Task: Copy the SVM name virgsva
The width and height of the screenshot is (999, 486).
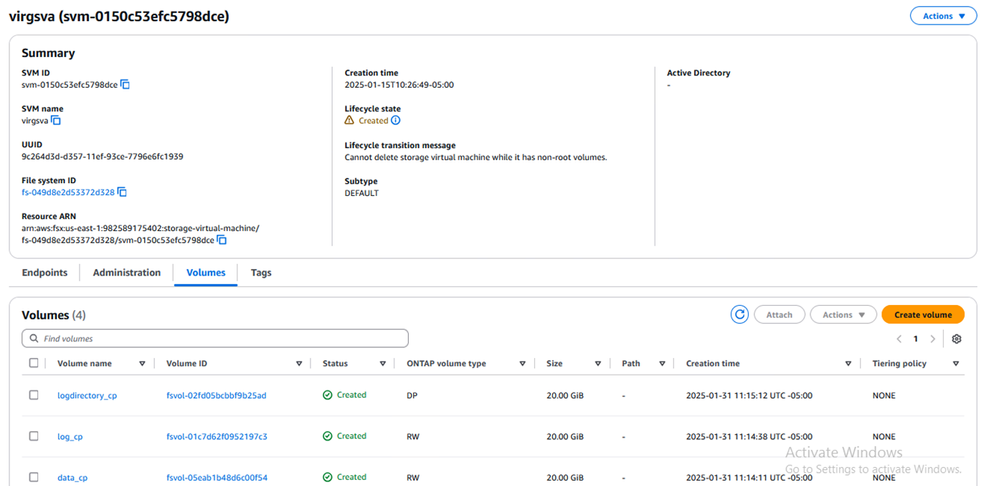Action: click(57, 121)
